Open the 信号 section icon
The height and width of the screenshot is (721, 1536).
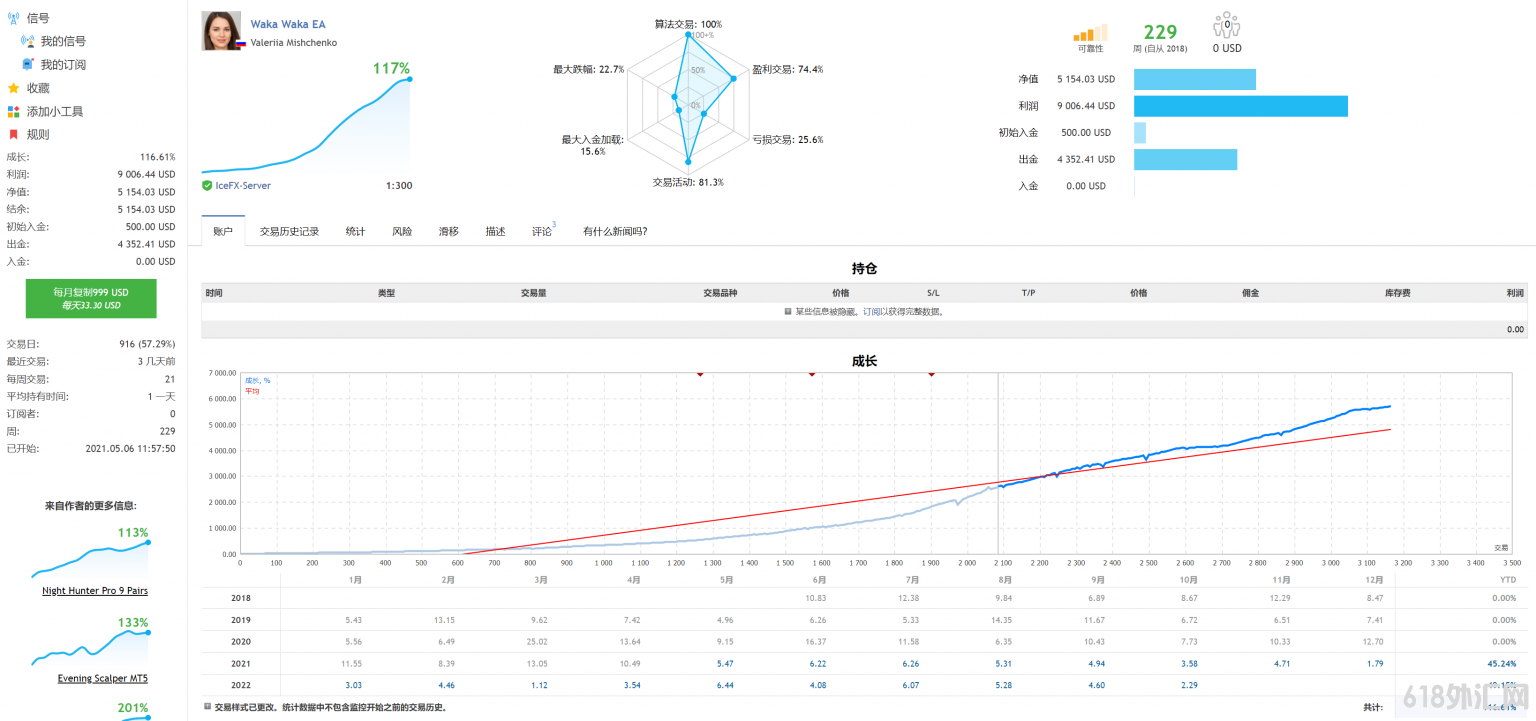click(13, 18)
